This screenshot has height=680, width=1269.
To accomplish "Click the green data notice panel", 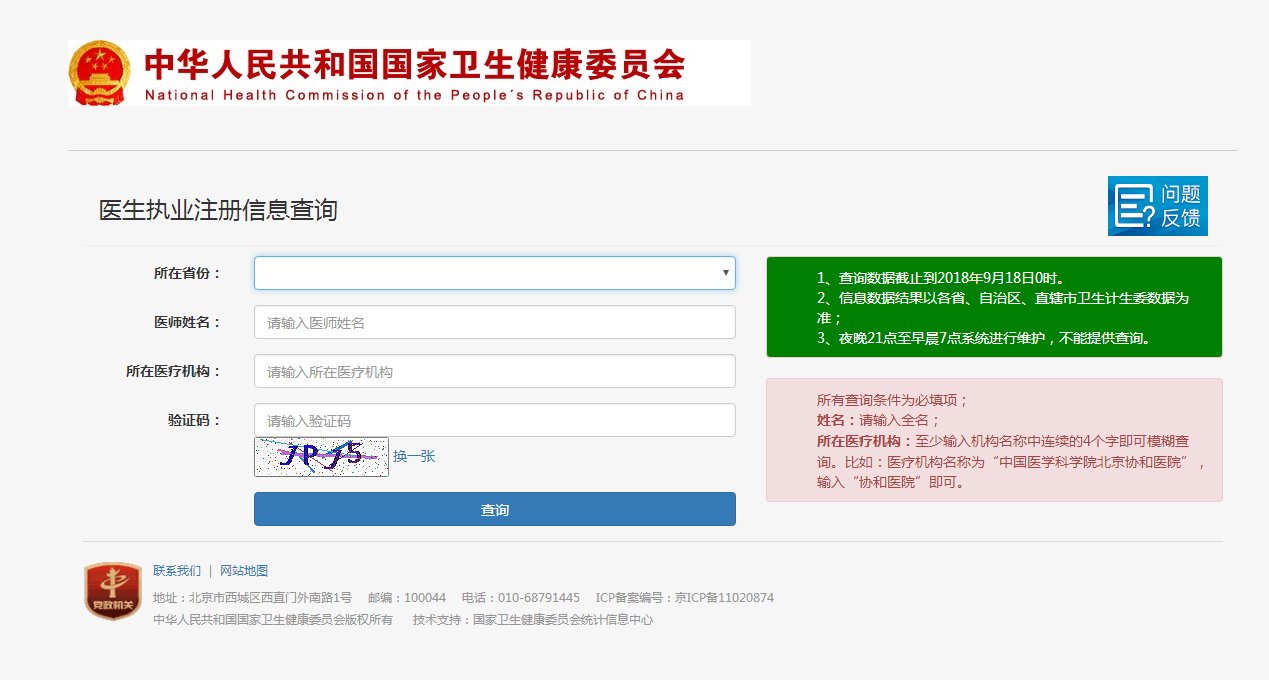I will click(x=994, y=306).
